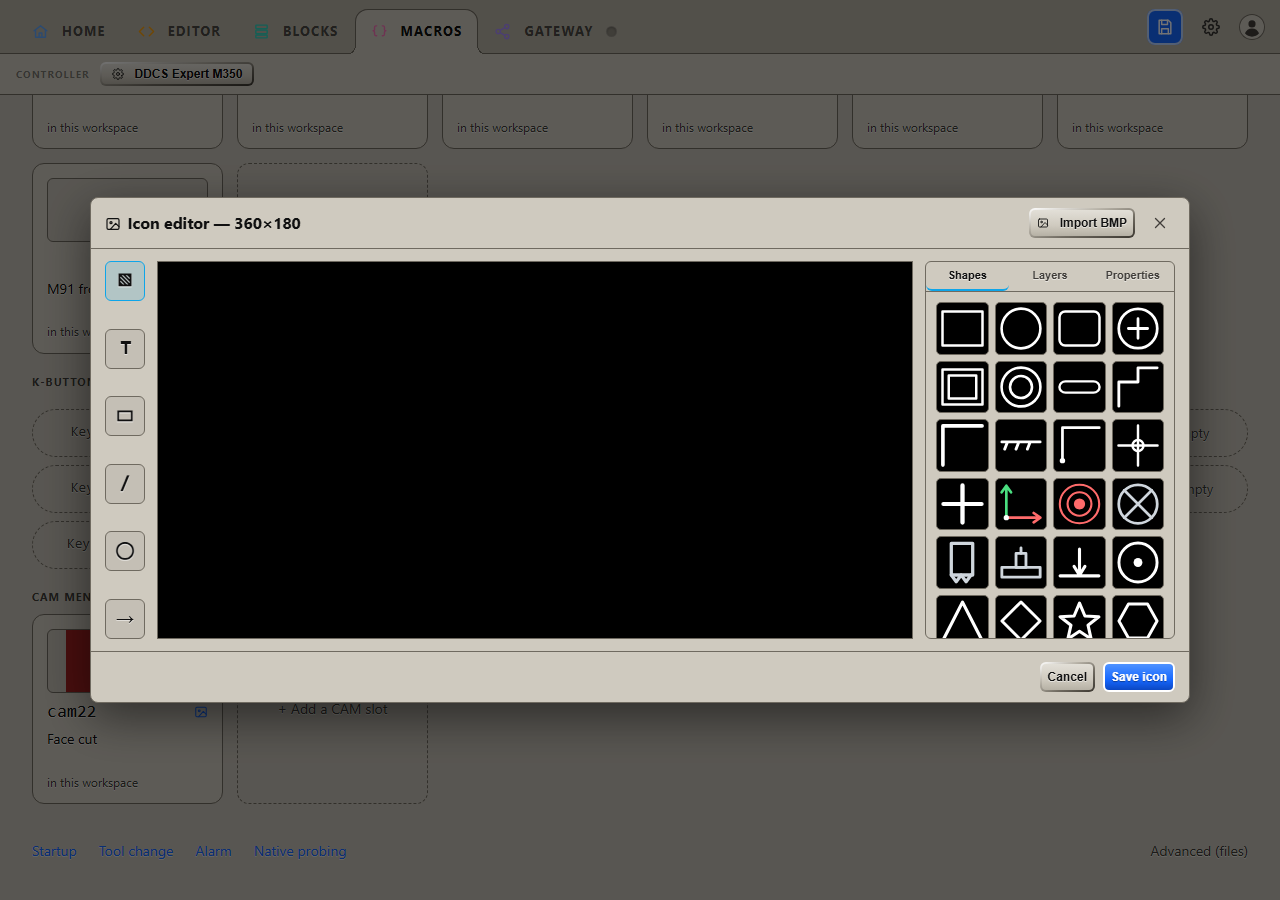Open the Gateway tab

pyautogui.click(x=555, y=31)
